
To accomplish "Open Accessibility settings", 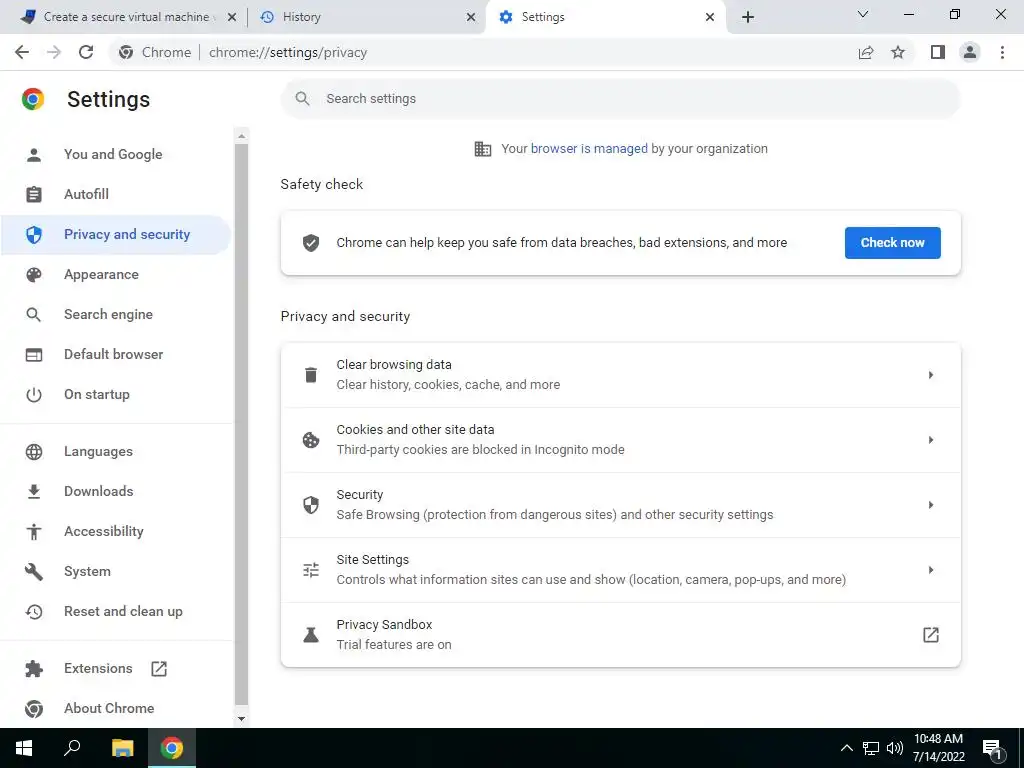I will point(115,532).
